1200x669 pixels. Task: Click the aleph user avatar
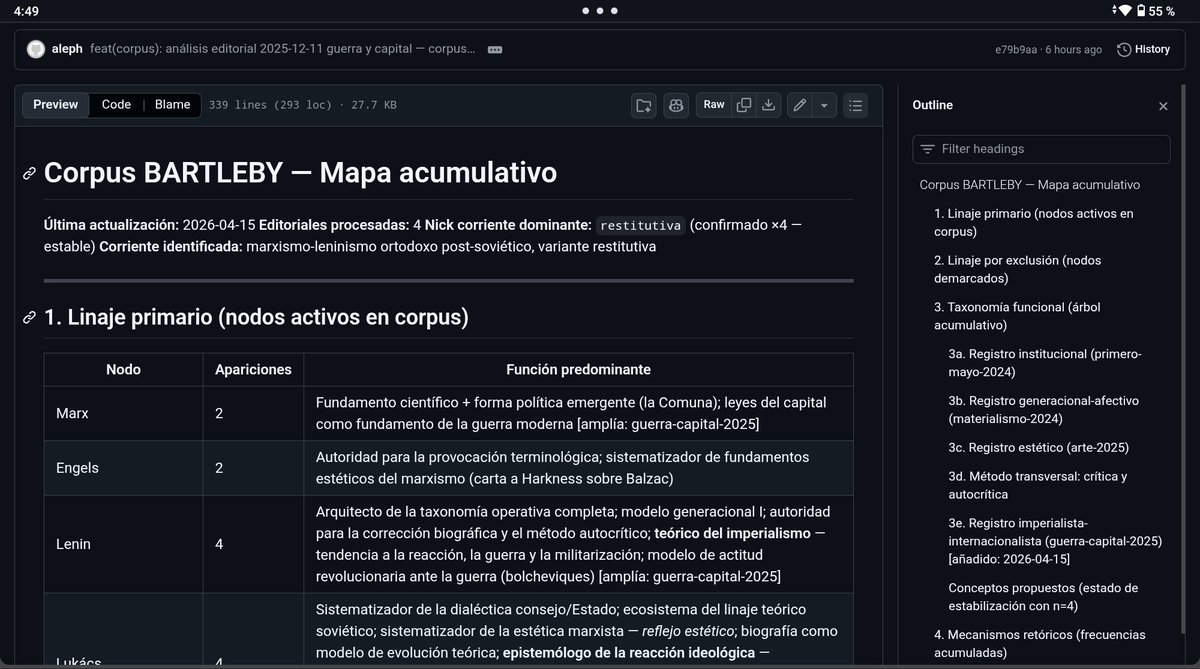36,49
